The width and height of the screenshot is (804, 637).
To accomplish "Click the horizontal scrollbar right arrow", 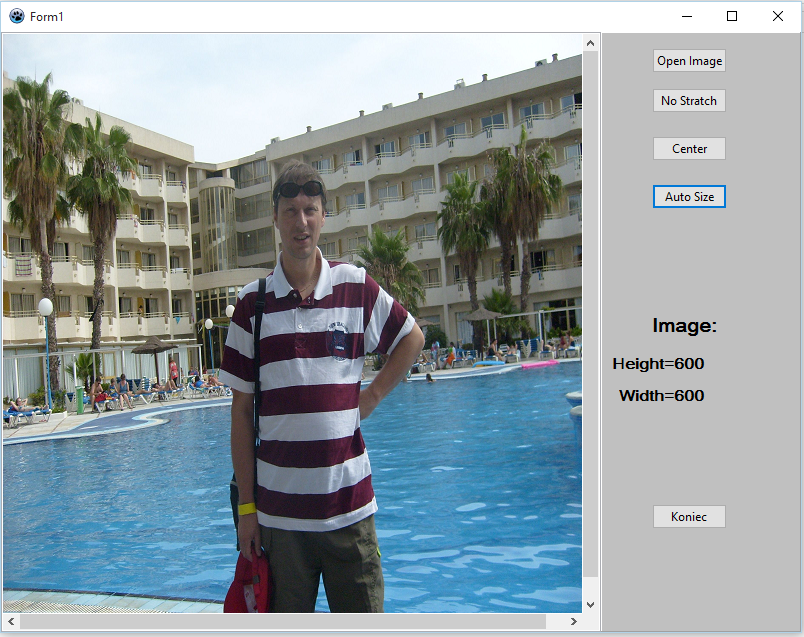I will pyautogui.click(x=574, y=622).
